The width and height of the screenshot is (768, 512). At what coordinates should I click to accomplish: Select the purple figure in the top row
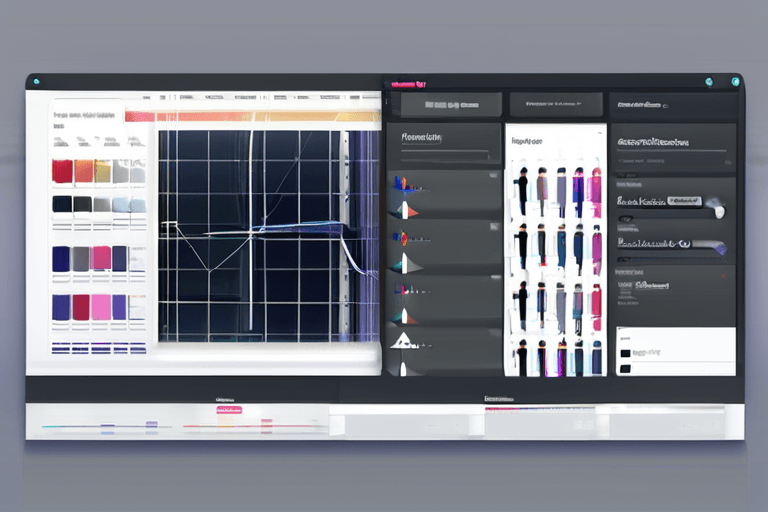click(578, 187)
